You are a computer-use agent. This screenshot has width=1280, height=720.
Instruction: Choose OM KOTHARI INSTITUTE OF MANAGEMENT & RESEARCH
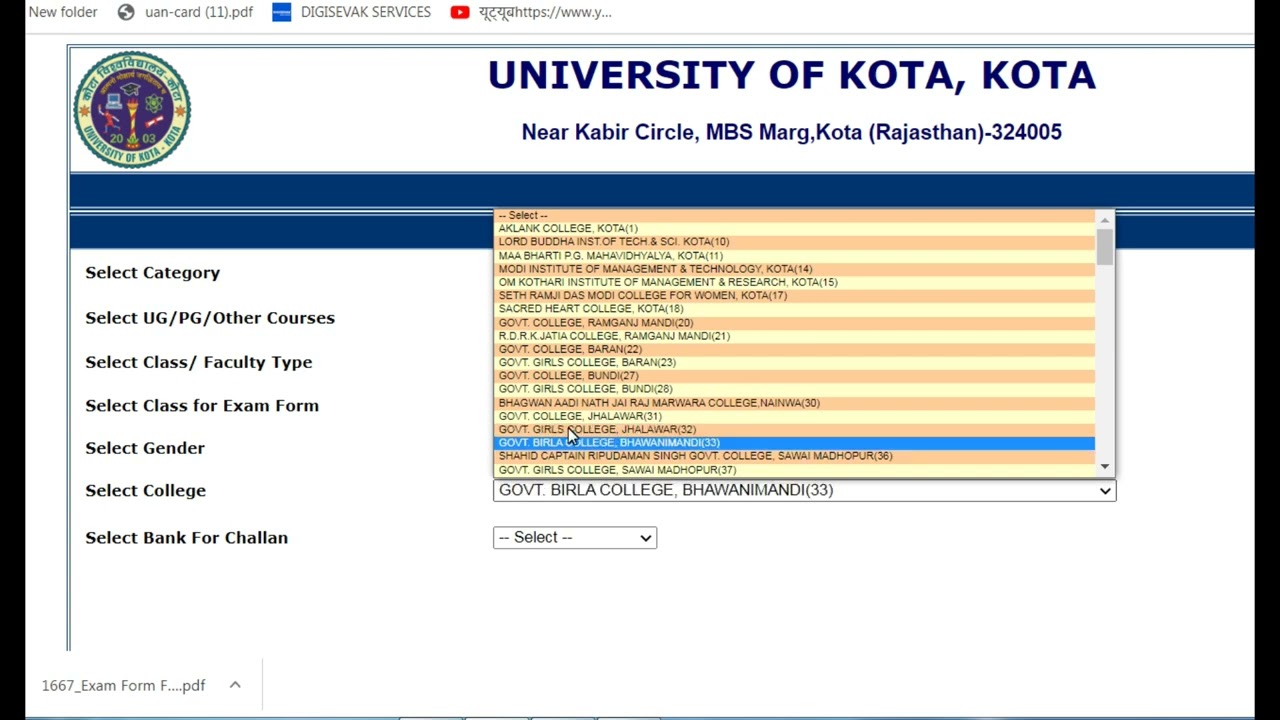click(795, 282)
